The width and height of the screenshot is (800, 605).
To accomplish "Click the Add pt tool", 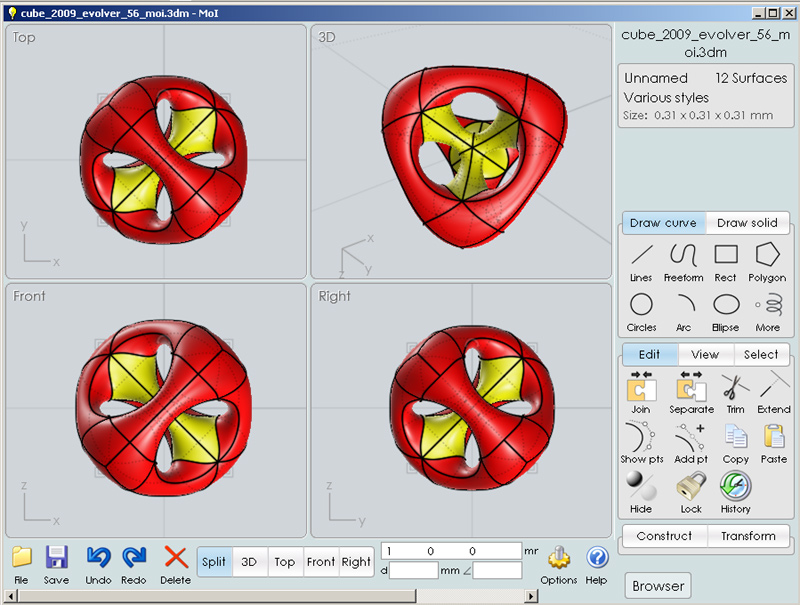I will click(691, 443).
